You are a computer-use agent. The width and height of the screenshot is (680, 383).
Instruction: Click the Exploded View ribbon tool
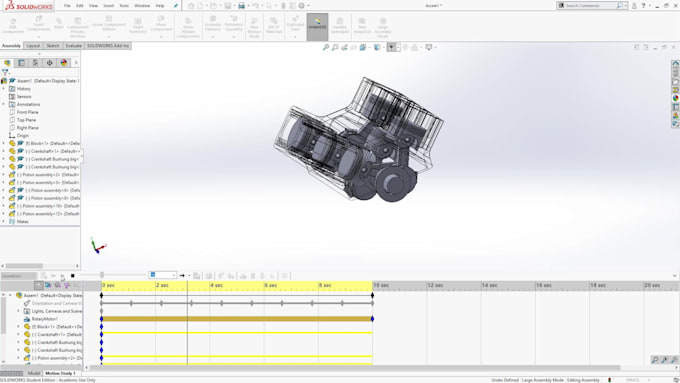click(295, 25)
